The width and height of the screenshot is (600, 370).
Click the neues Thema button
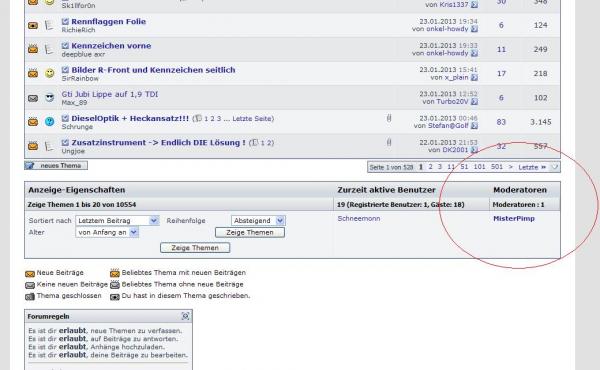[56, 166]
